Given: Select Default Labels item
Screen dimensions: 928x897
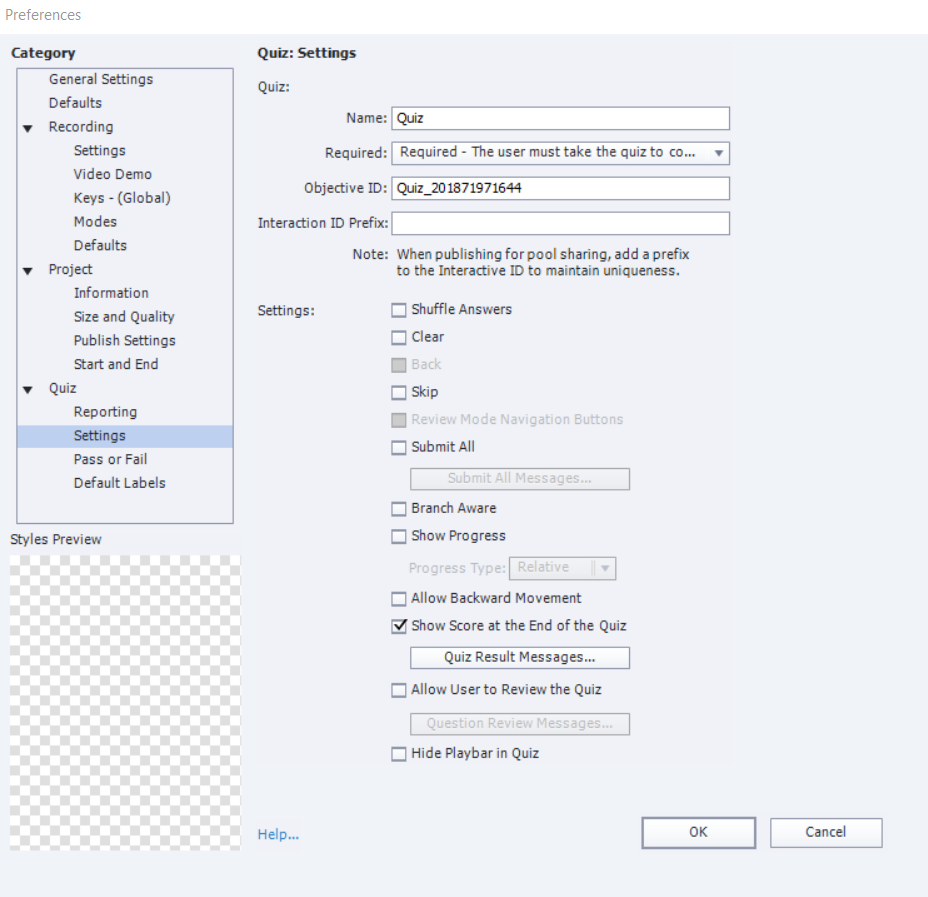Looking at the screenshot, I should 120,483.
